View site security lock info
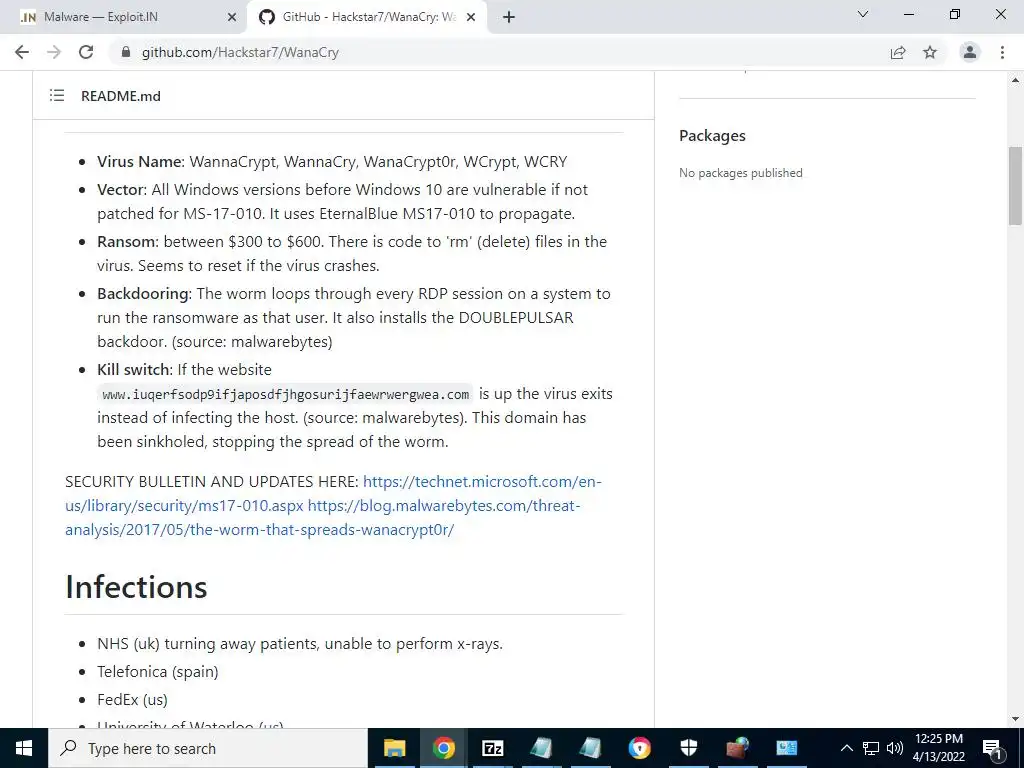This screenshot has height=768, width=1024. pos(126,52)
